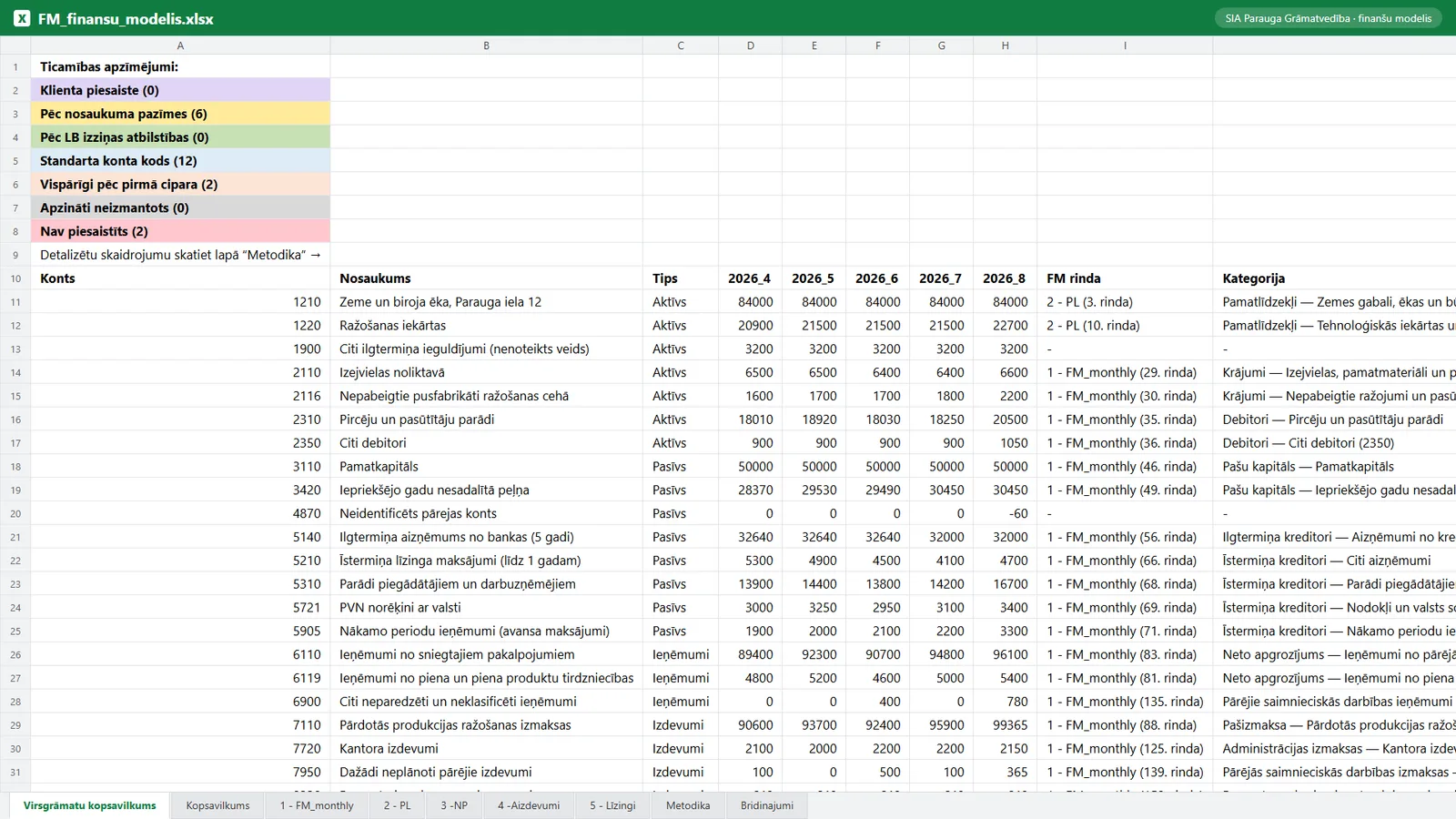Click the blue 'Standarta konta kods (12)' cell
This screenshot has height=819, width=1456.
180,161
